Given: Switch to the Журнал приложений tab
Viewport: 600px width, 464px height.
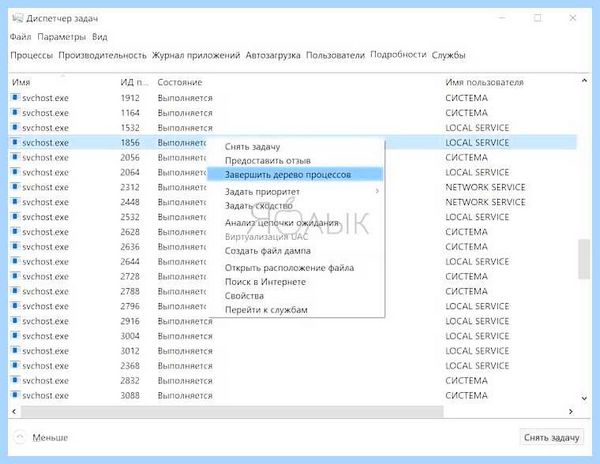Looking at the screenshot, I should pyautogui.click(x=196, y=55).
